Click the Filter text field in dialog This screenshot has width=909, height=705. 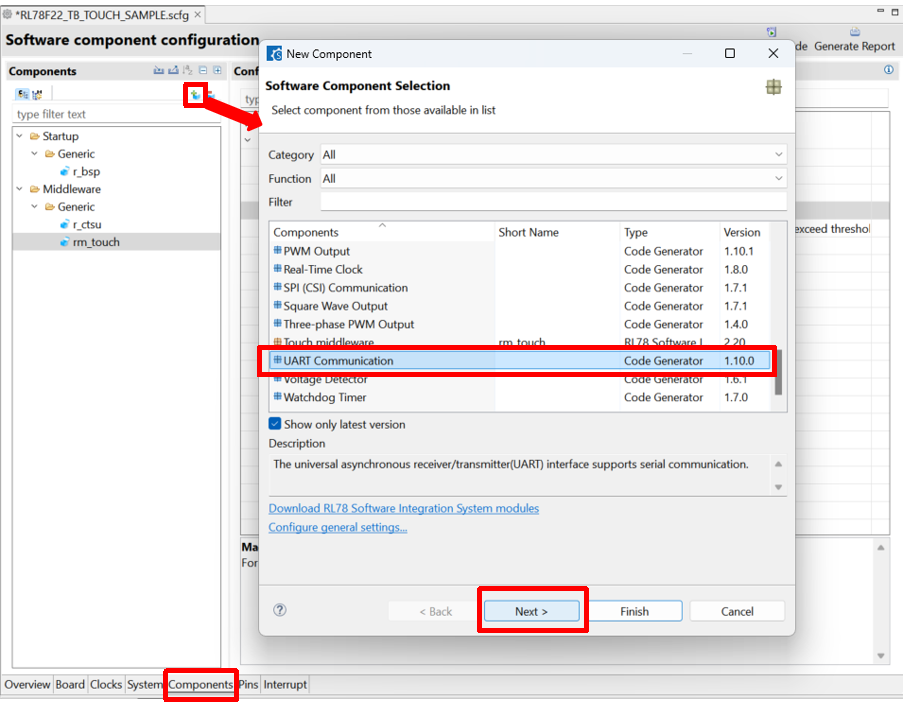click(x=552, y=202)
